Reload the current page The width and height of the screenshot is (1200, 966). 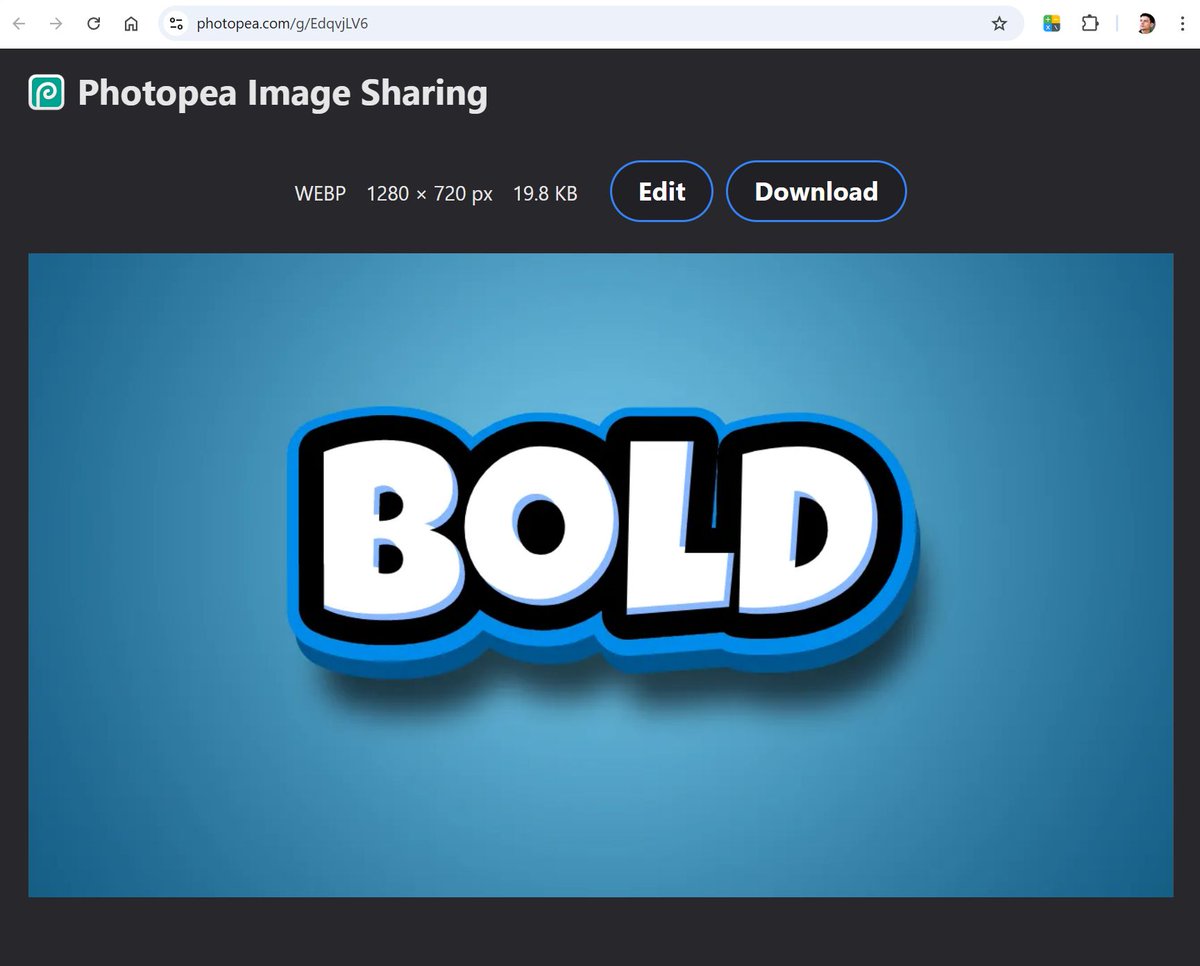[94, 22]
